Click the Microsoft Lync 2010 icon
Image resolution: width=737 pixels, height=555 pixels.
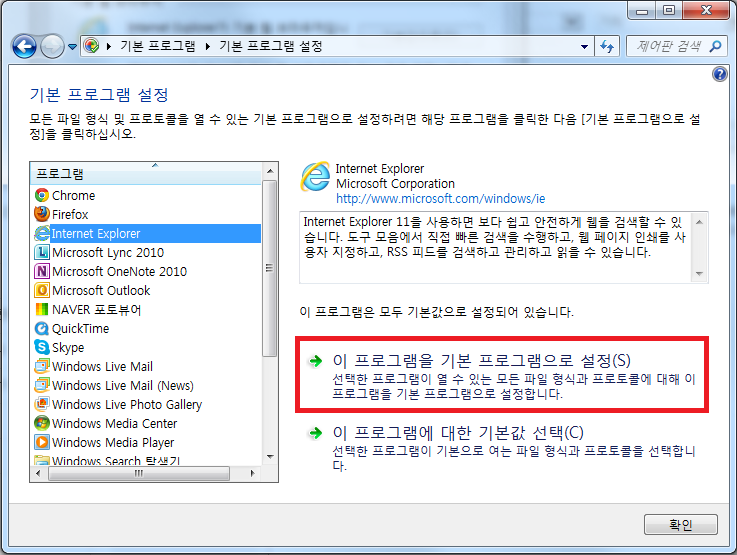pyautogui.click(x=42, y=252)
